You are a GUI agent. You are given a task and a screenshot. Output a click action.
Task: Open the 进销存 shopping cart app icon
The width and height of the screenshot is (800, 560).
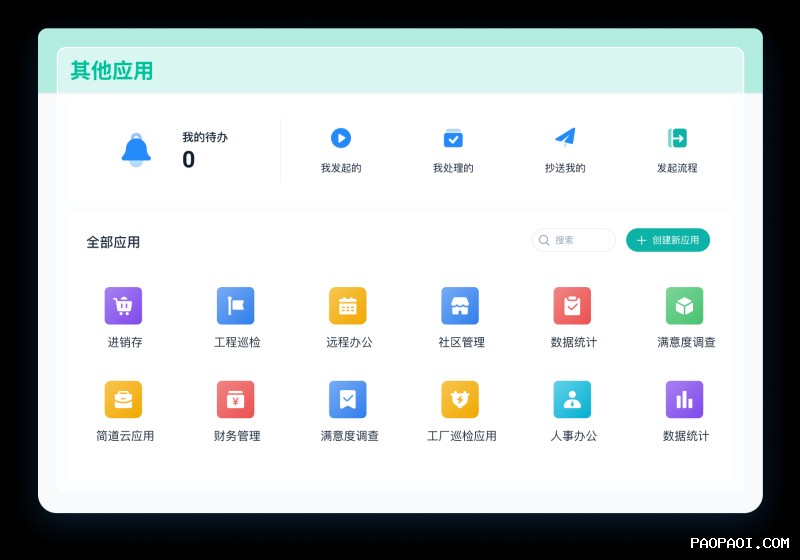[x=123, y=306]
